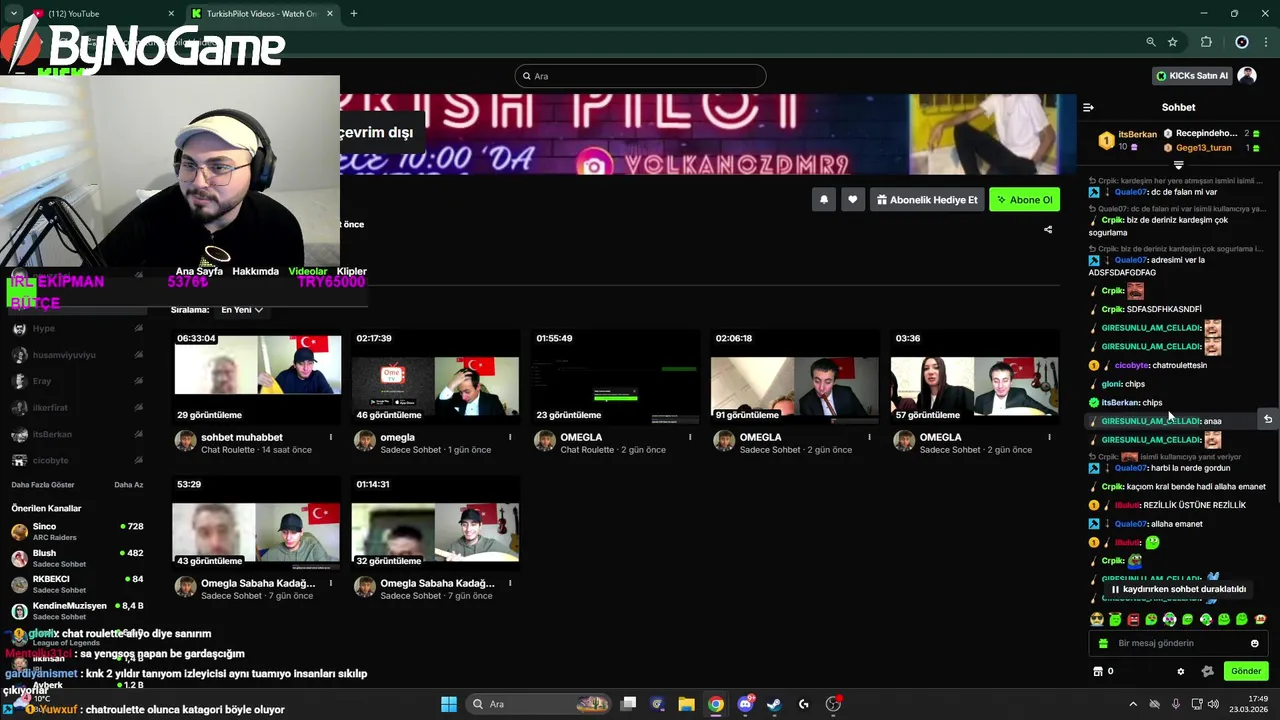Click Chrome zoom magnifier icon in address bar
1280x720 pixels.
pyautogui.click(x=1151, y=42)
